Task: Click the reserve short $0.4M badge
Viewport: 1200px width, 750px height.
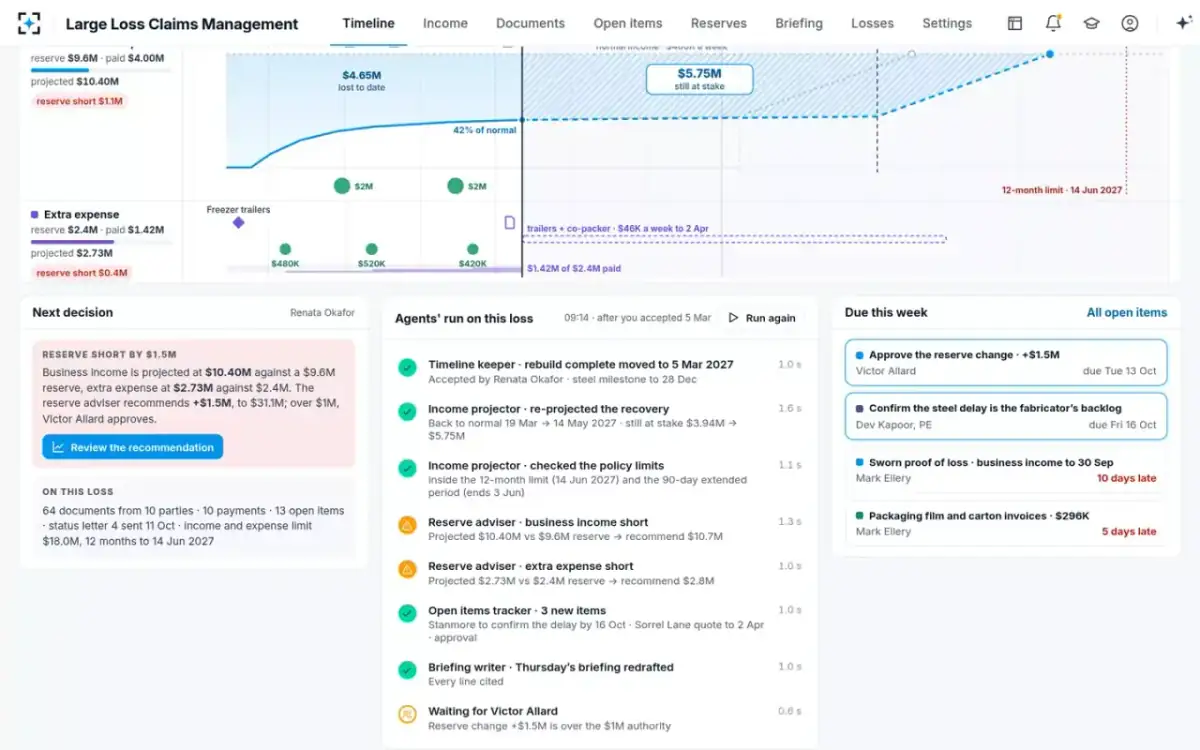Action: pos(81,273)
